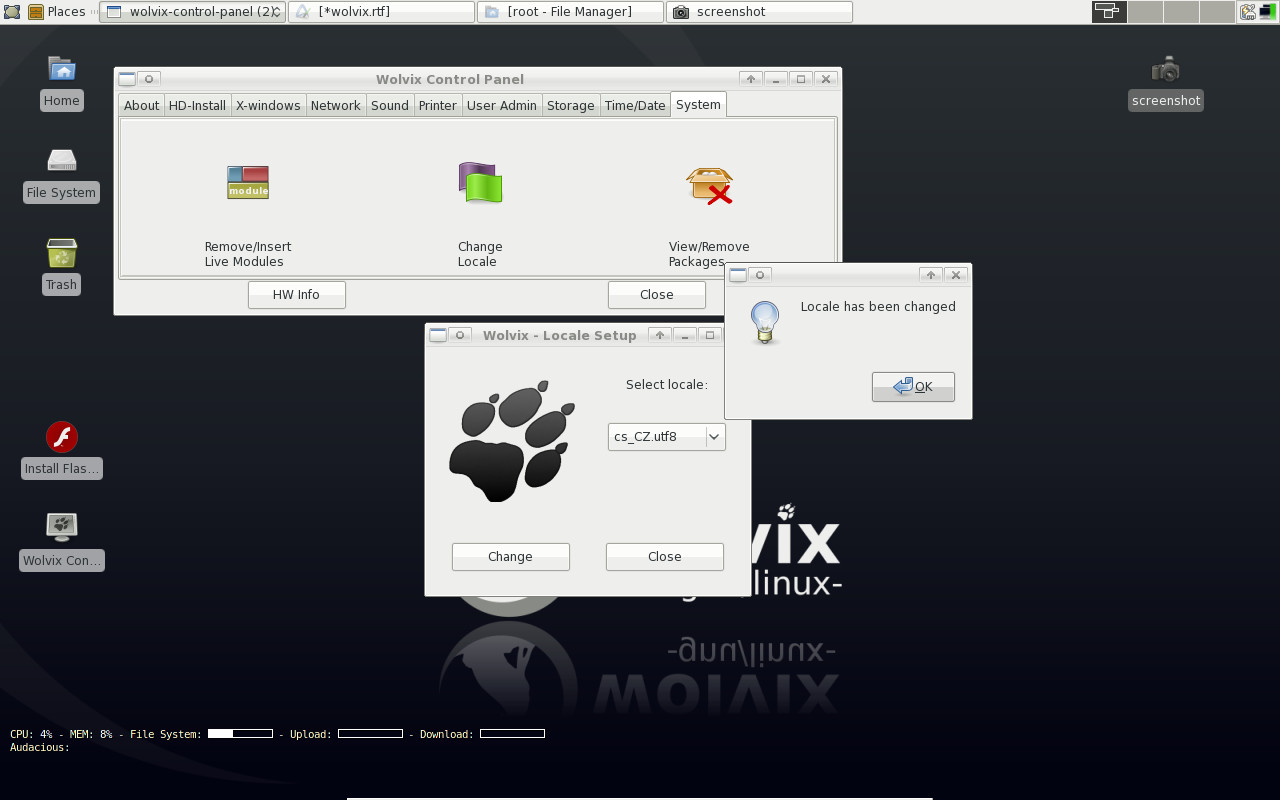Activate the [root - File Manager] taskbar button
Screen dimensions: 1280x800
coord(570,12)
